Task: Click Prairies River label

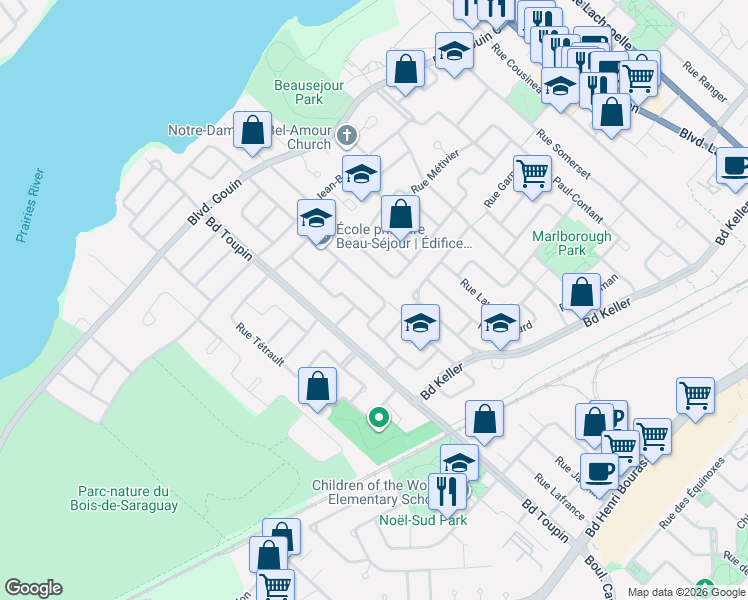Action: 30,205
